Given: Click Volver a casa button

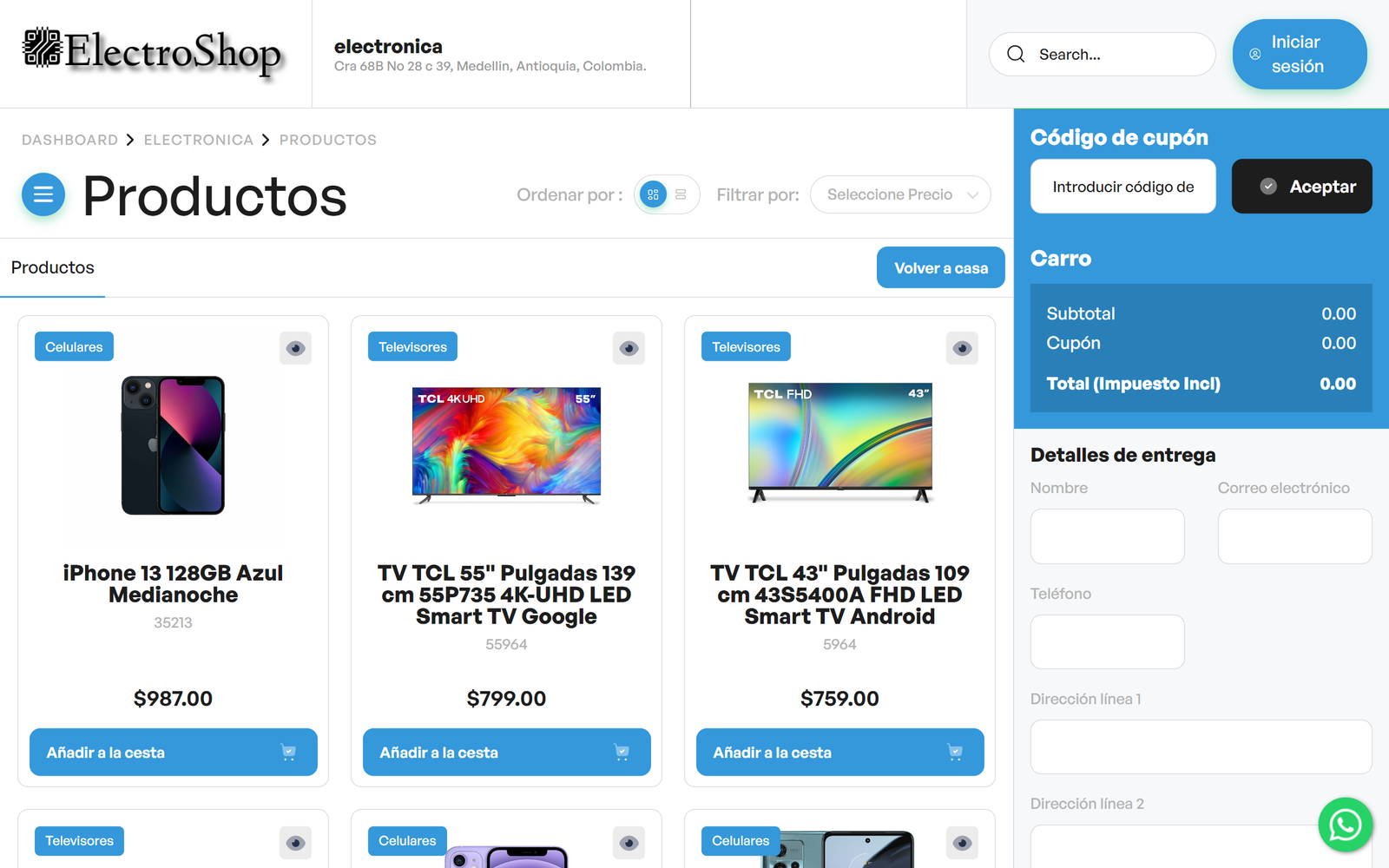Looking at the screenshot, I should [941, 267].
